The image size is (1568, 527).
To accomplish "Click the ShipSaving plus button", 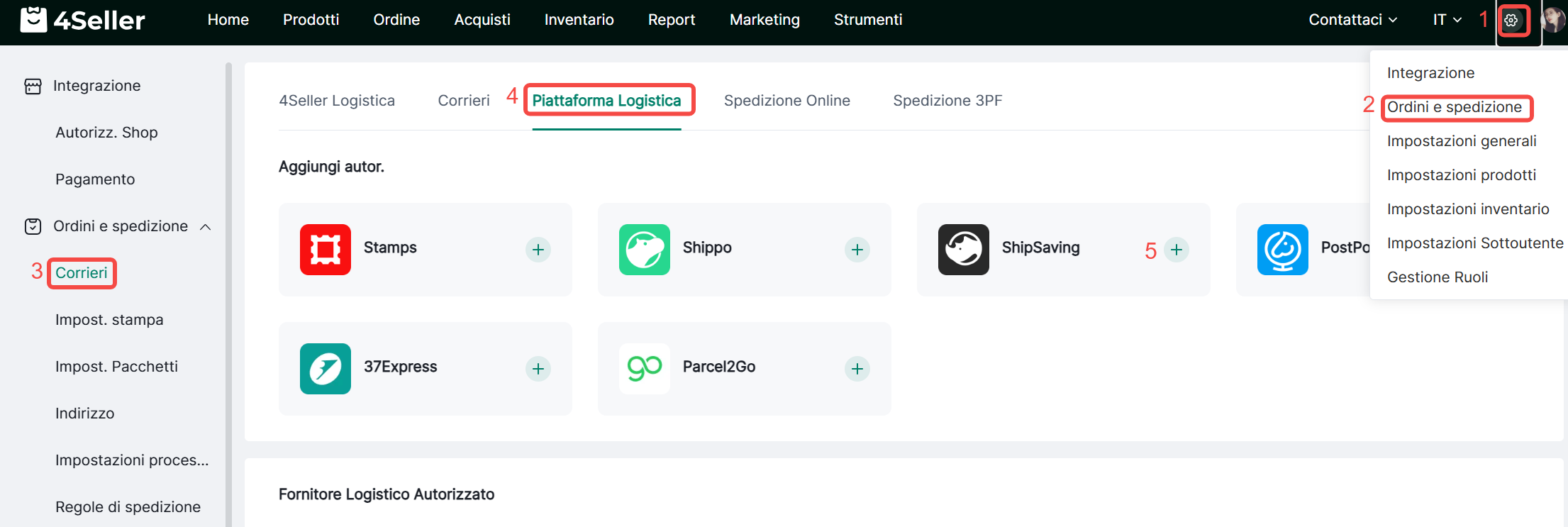I will [x=1177, y=250].
